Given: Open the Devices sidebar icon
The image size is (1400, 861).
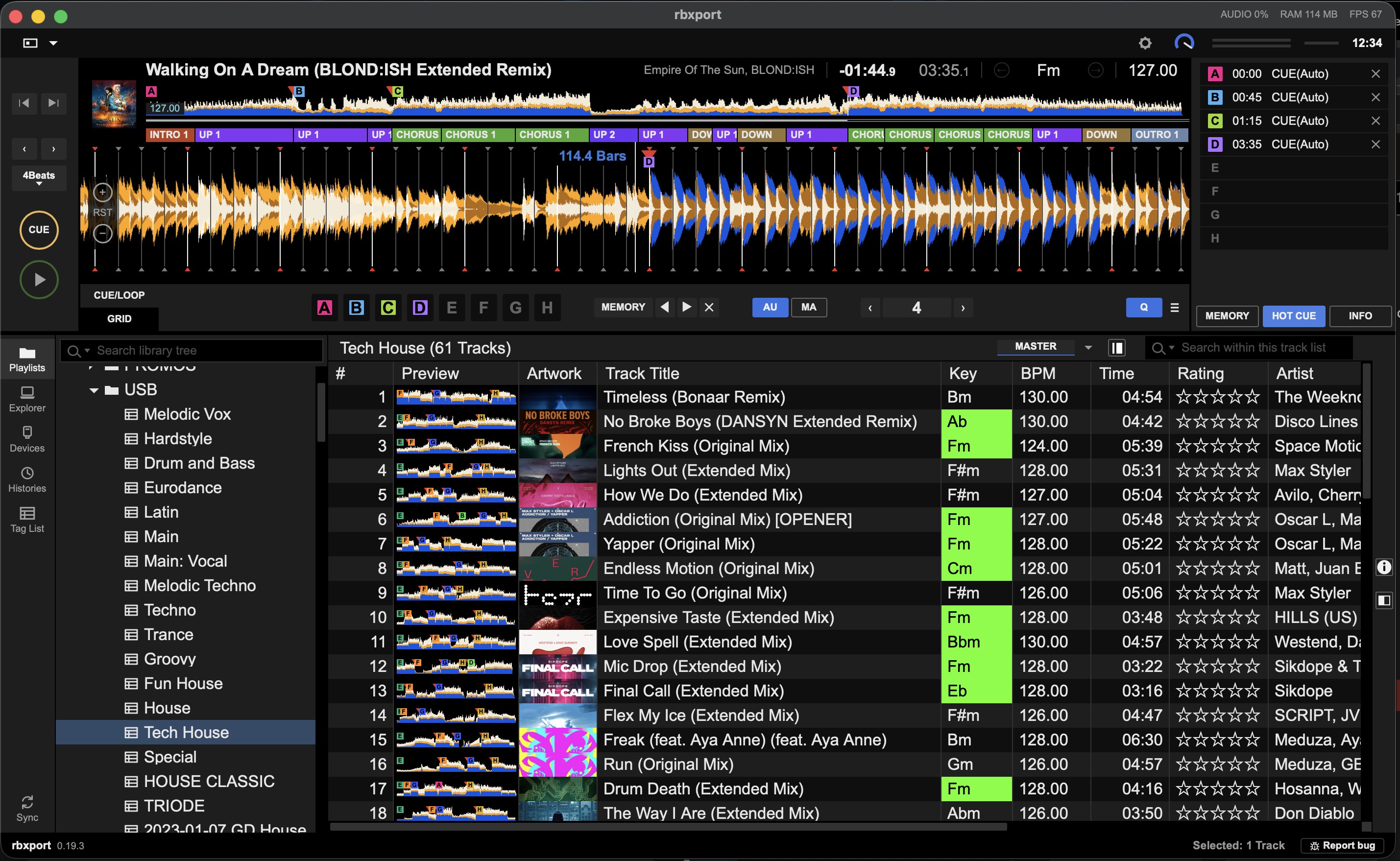Looking at the screenshot, I should coord(27,439).
